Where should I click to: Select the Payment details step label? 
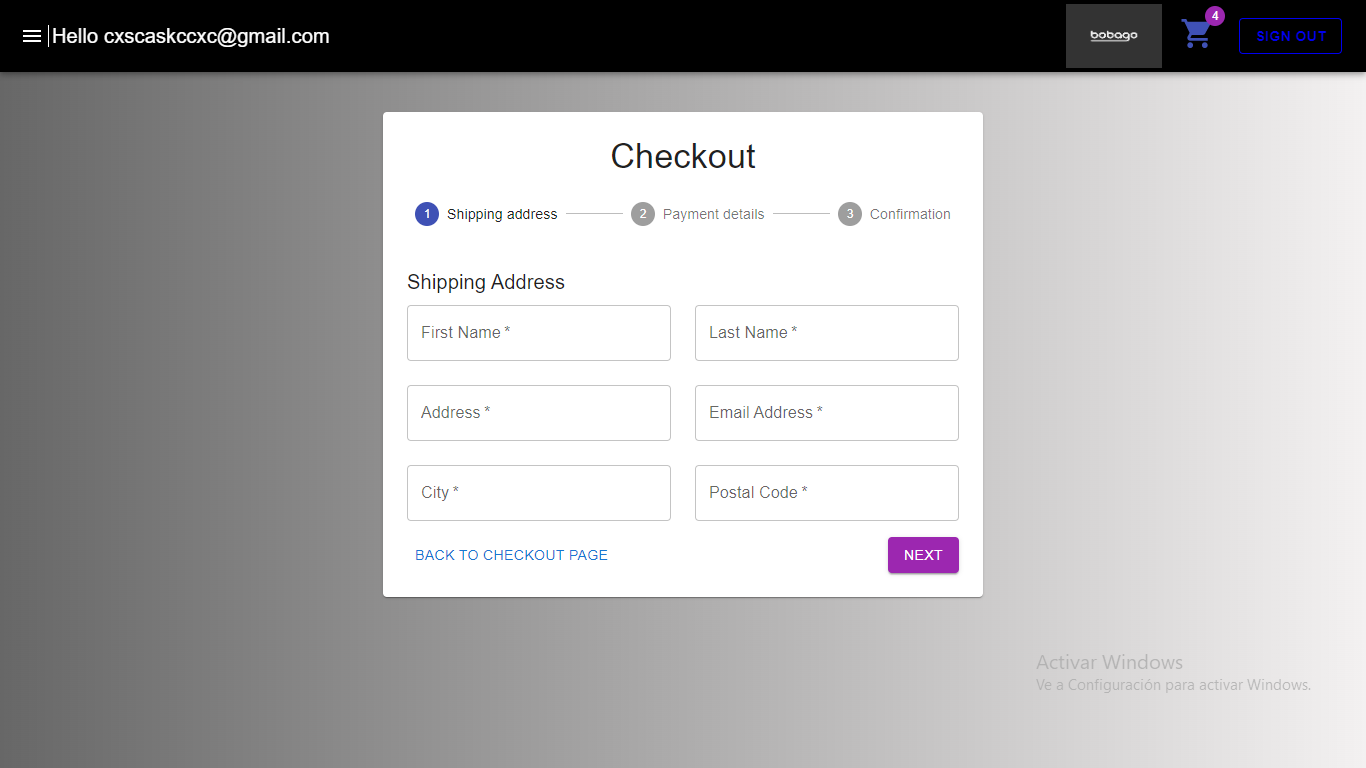click(x=713, y=213)
